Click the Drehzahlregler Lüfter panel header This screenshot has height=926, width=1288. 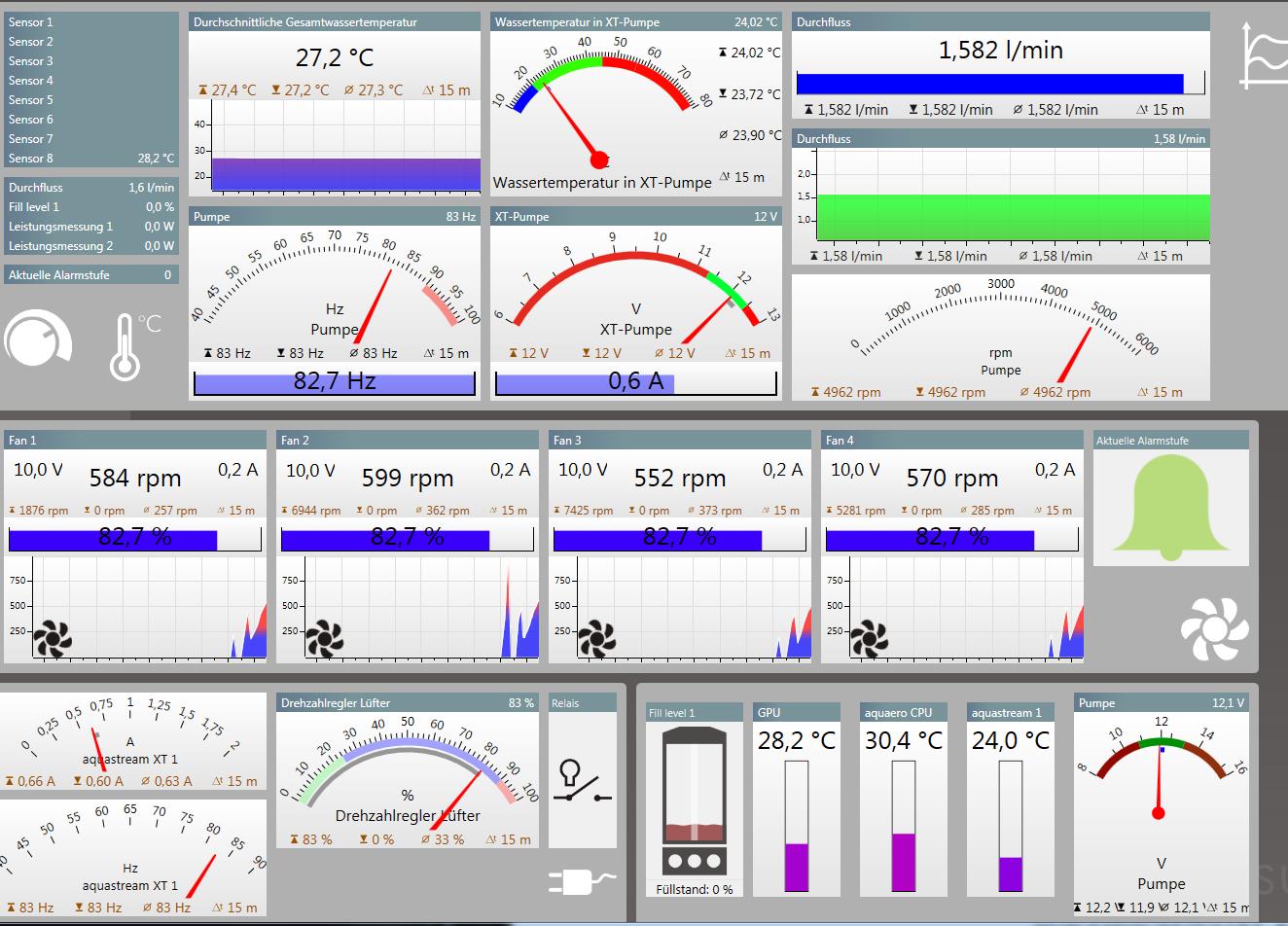click(x=407, y=702)
